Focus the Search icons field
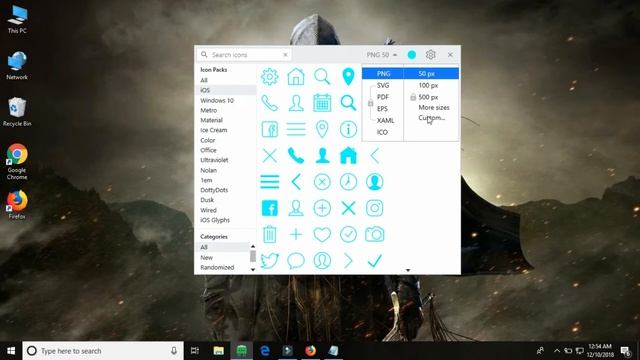The height and width of the screenshot is (360, 640). (244, 55)
